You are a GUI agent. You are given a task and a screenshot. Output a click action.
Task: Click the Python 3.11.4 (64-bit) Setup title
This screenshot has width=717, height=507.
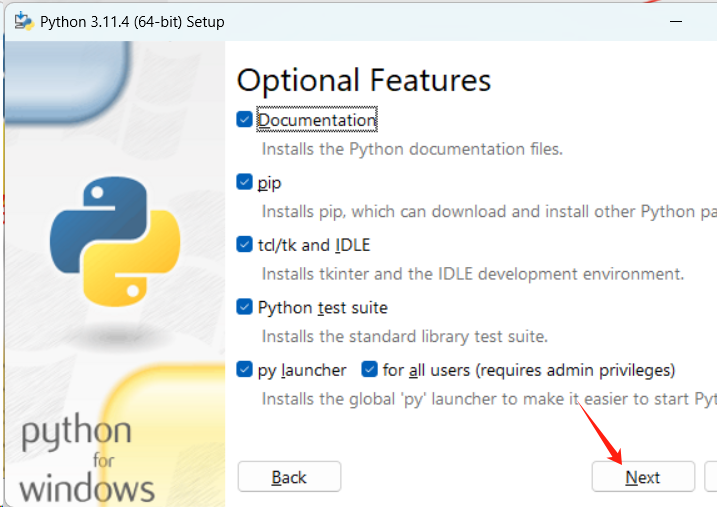coord(132,21)
